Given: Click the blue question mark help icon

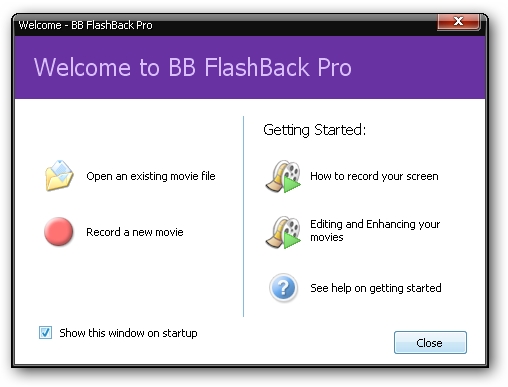Looking at the screenshot, I should click(x=283, y=288).
